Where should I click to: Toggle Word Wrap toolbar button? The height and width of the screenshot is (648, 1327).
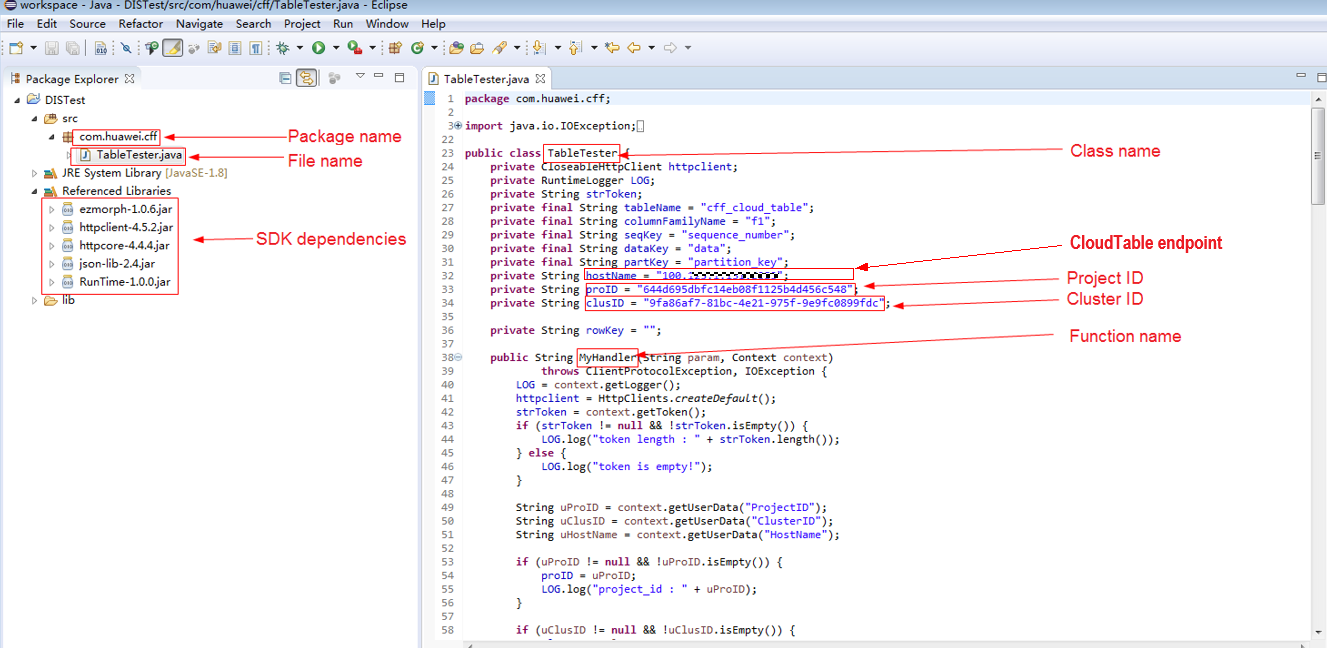[x=214, y=48]
